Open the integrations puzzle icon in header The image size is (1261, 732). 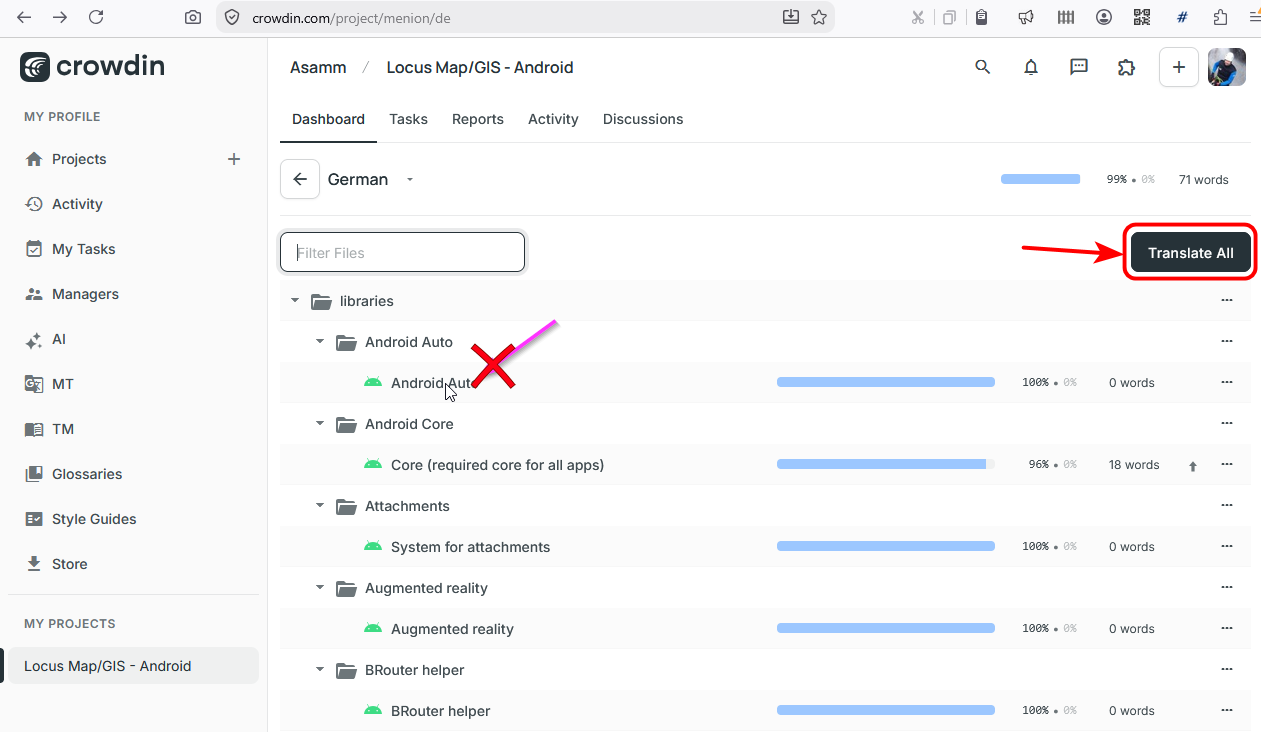[x=1127, y=67]
